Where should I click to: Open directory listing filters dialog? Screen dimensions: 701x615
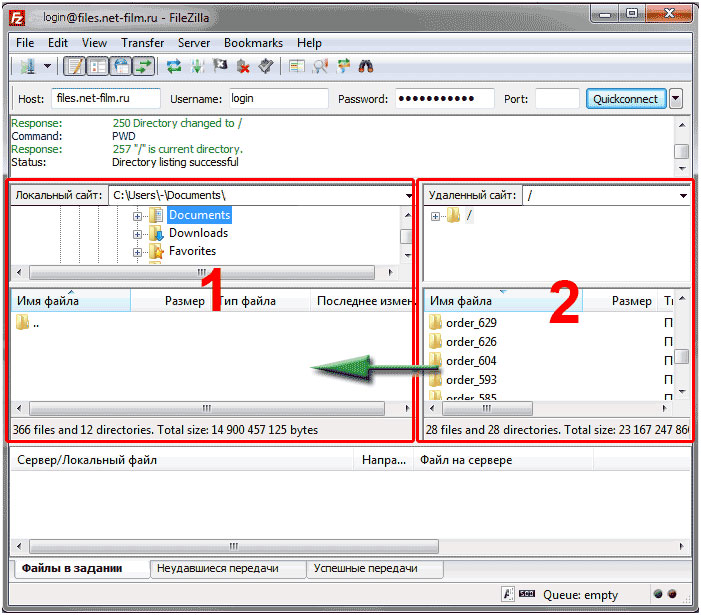(296, 67)
